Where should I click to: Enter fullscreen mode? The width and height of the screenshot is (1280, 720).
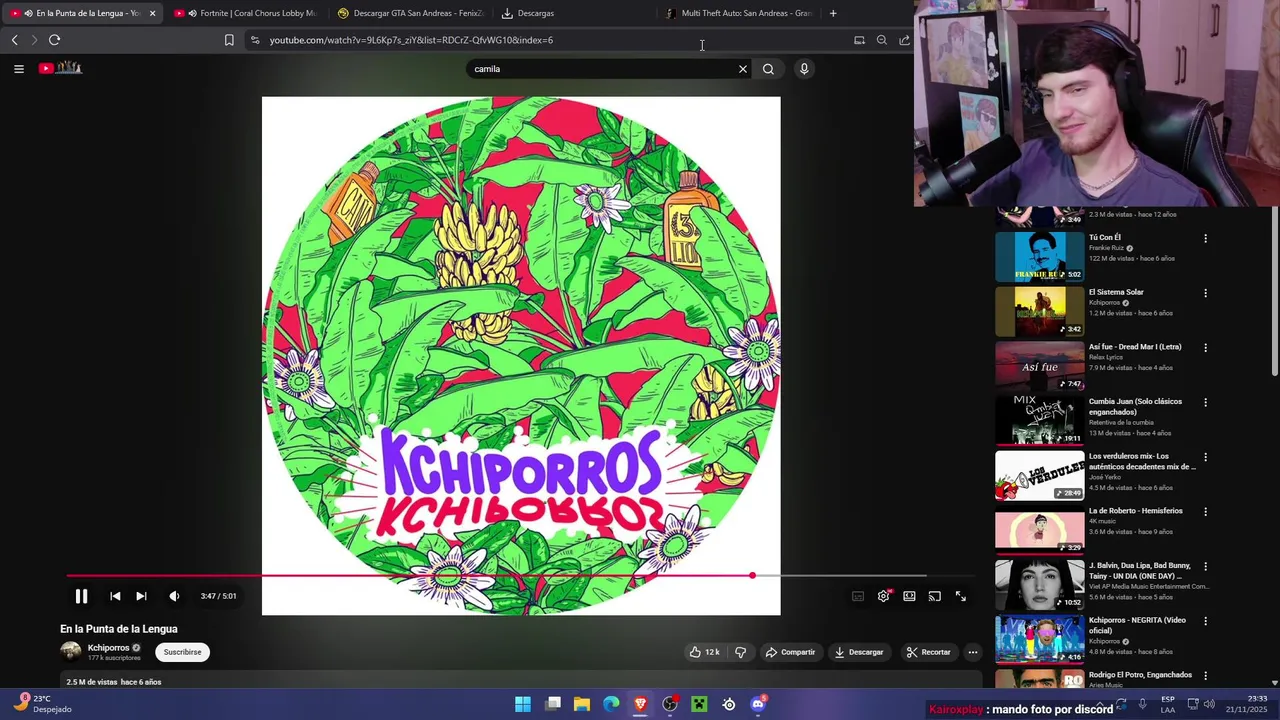point(960,596)
